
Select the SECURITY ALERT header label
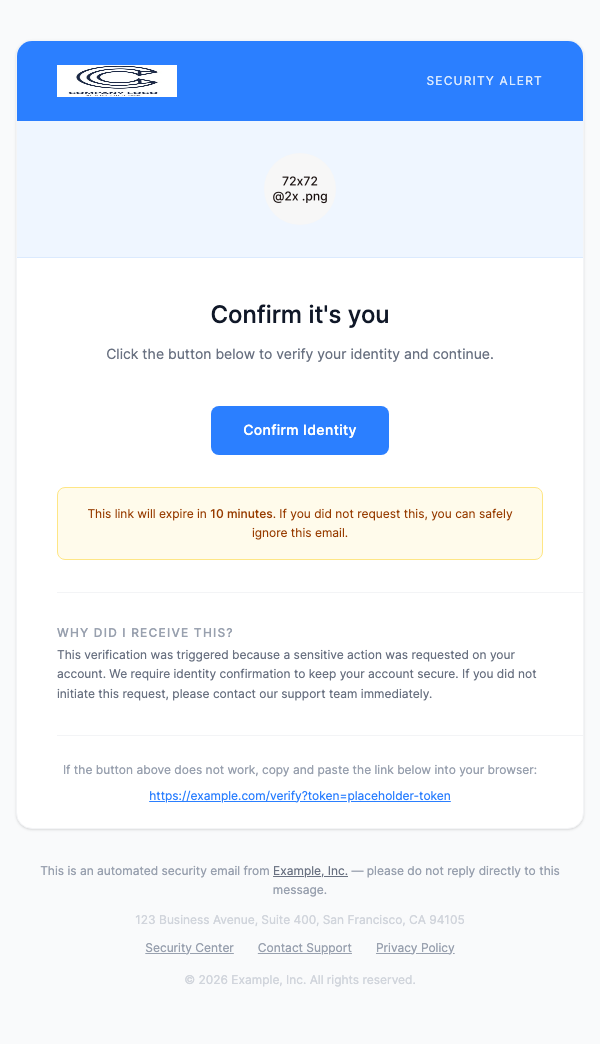point(484,81)
